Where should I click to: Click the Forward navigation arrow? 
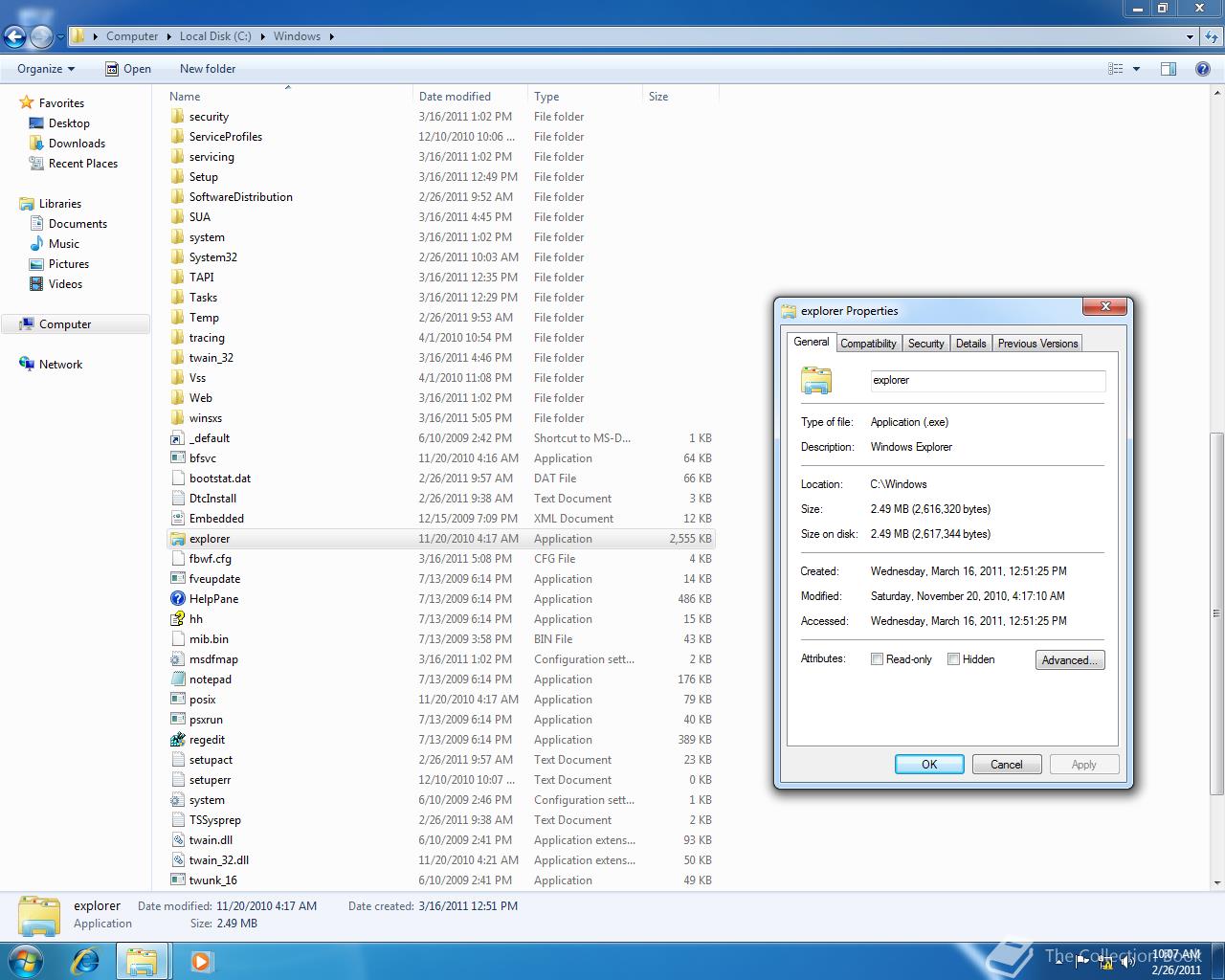click(x=41, y=37)
